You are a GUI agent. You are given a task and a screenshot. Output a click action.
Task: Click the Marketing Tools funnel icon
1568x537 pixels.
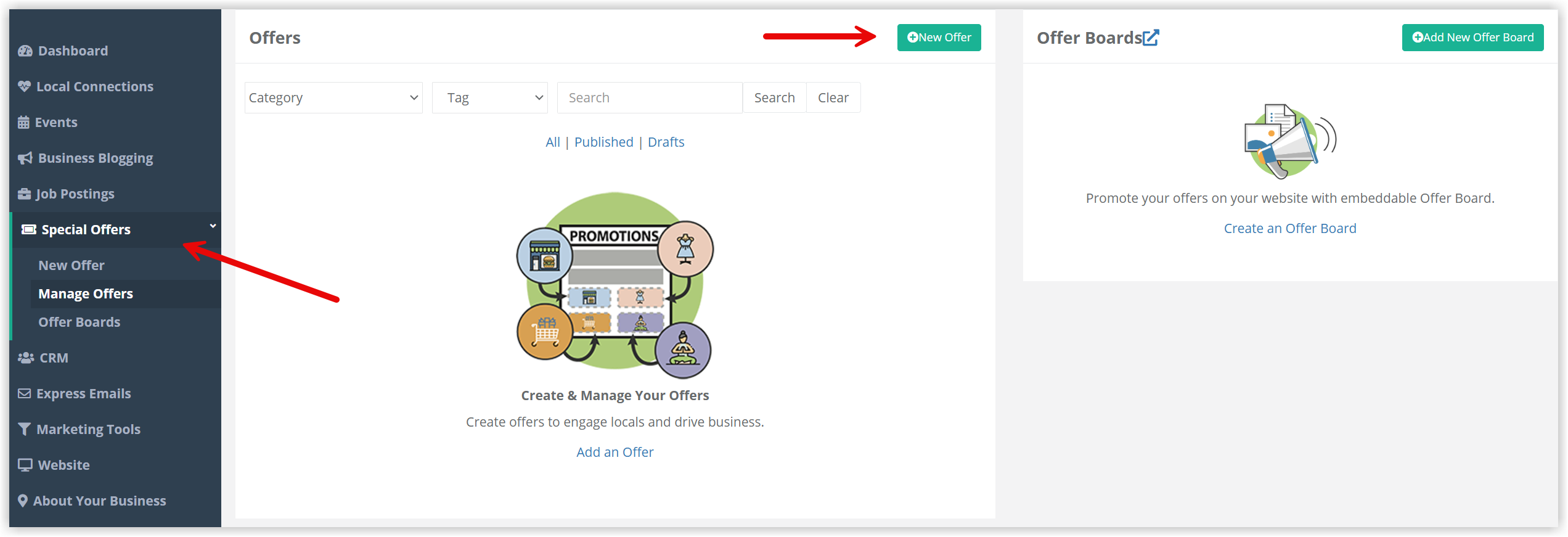pos(24,429)
